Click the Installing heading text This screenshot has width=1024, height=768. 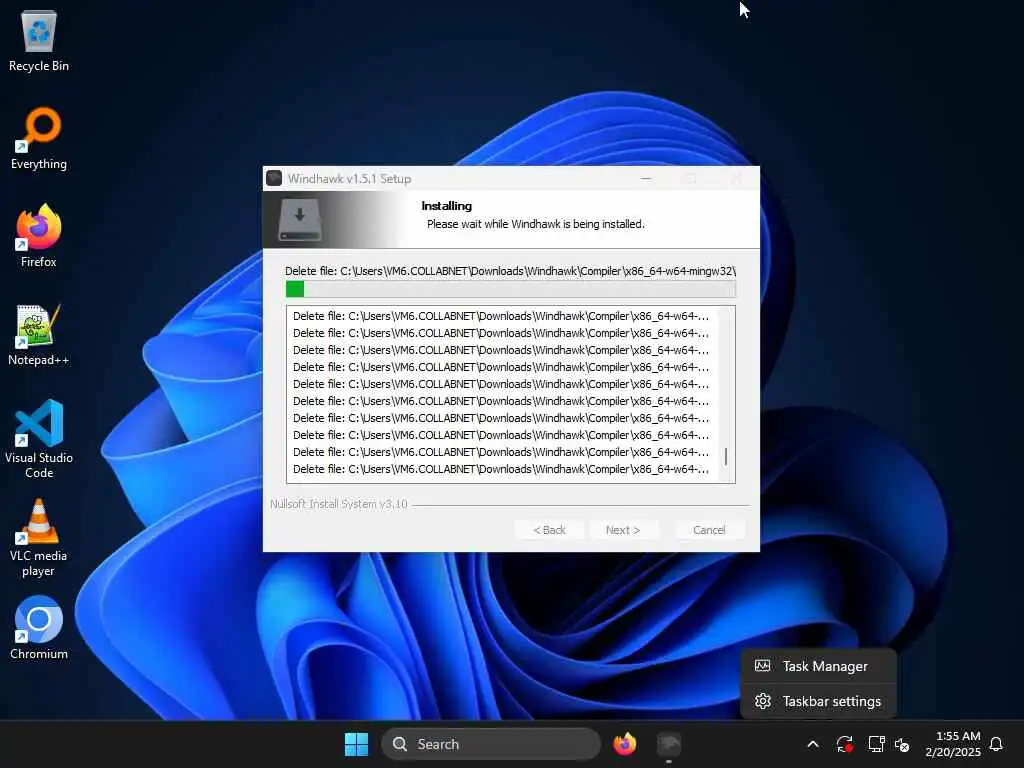point(447,206)
